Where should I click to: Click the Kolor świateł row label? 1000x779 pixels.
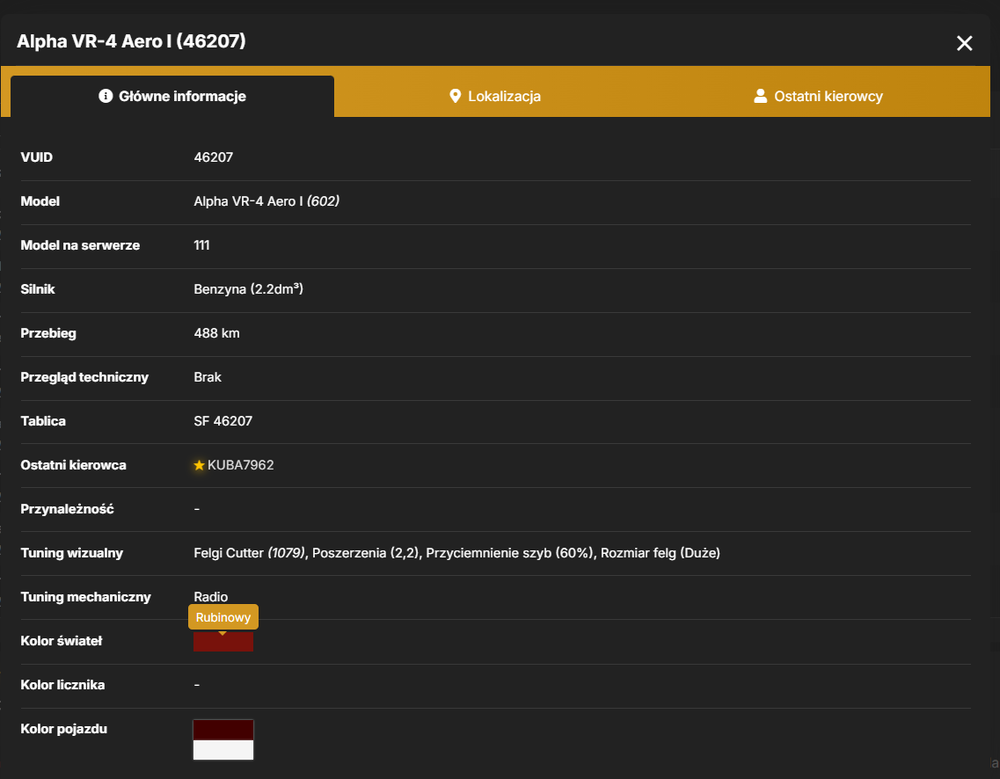click(x=61, y=641)
